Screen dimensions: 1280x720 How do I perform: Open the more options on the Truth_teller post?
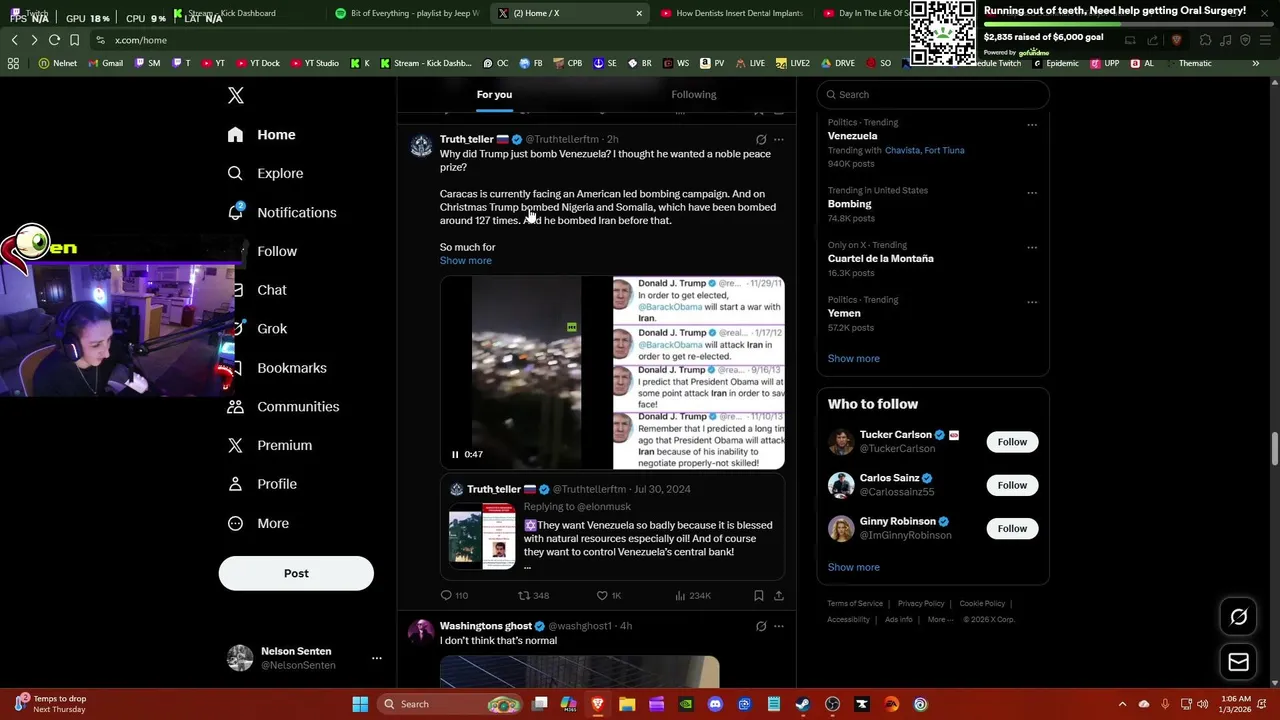[779, 139]
